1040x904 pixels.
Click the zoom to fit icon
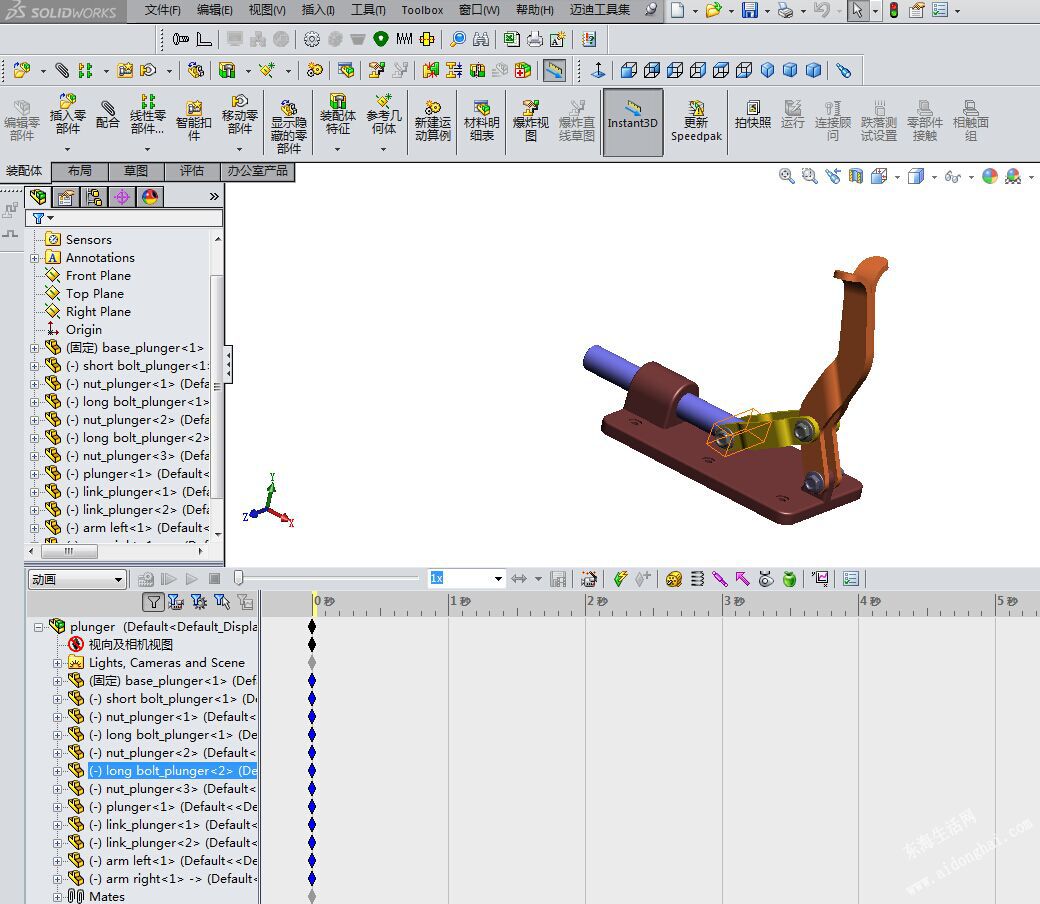pyautogui.click(x=787, y=176)
